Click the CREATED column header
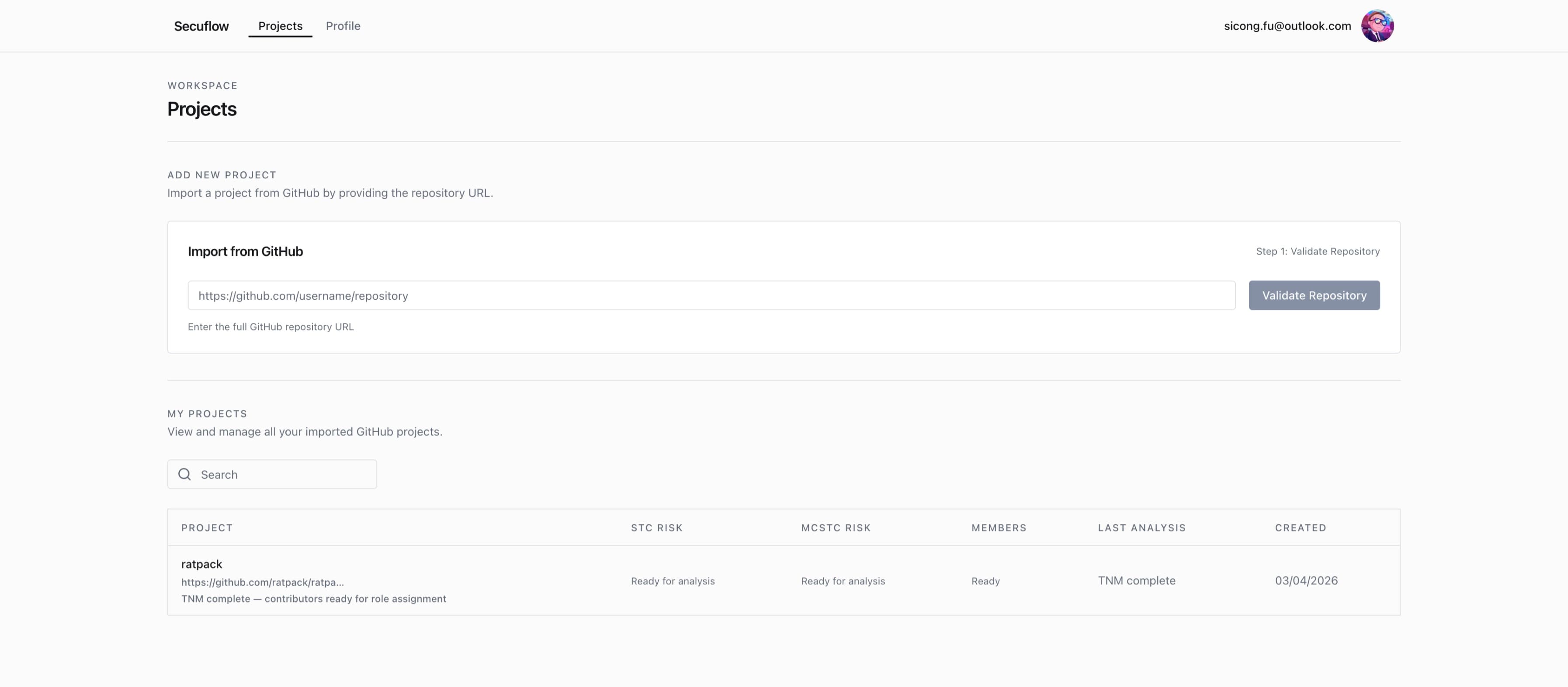Screen dimensions: 1568x687 point(1300,527)
